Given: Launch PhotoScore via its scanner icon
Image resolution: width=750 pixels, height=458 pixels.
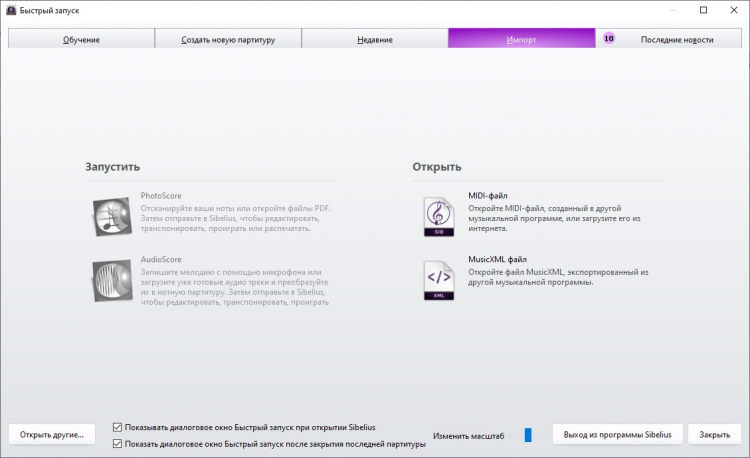Looking at the screenshot, I should [112, 217].
